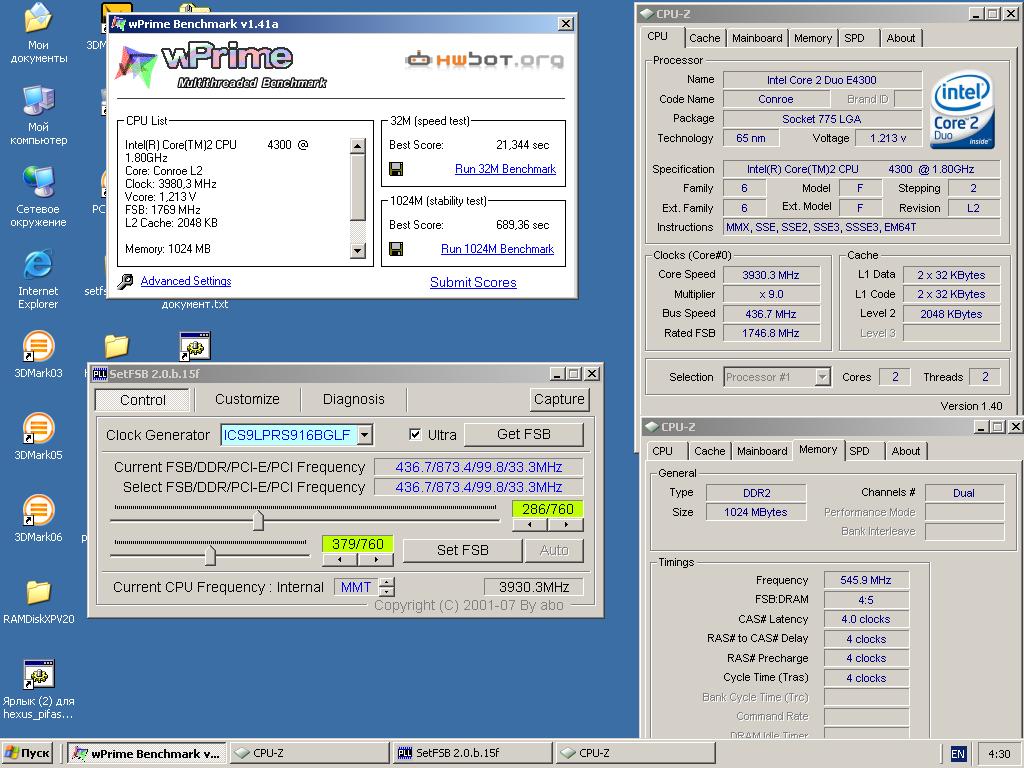Toggle the Ultra checkbox in SetFSB
1024x768 pixels.
coord(415,434)
